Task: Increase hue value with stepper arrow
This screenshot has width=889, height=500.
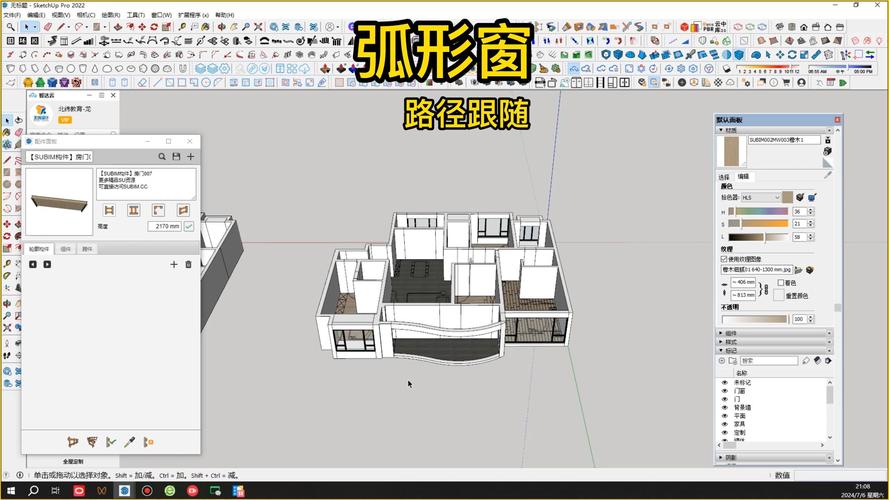Action: [810, 209]
